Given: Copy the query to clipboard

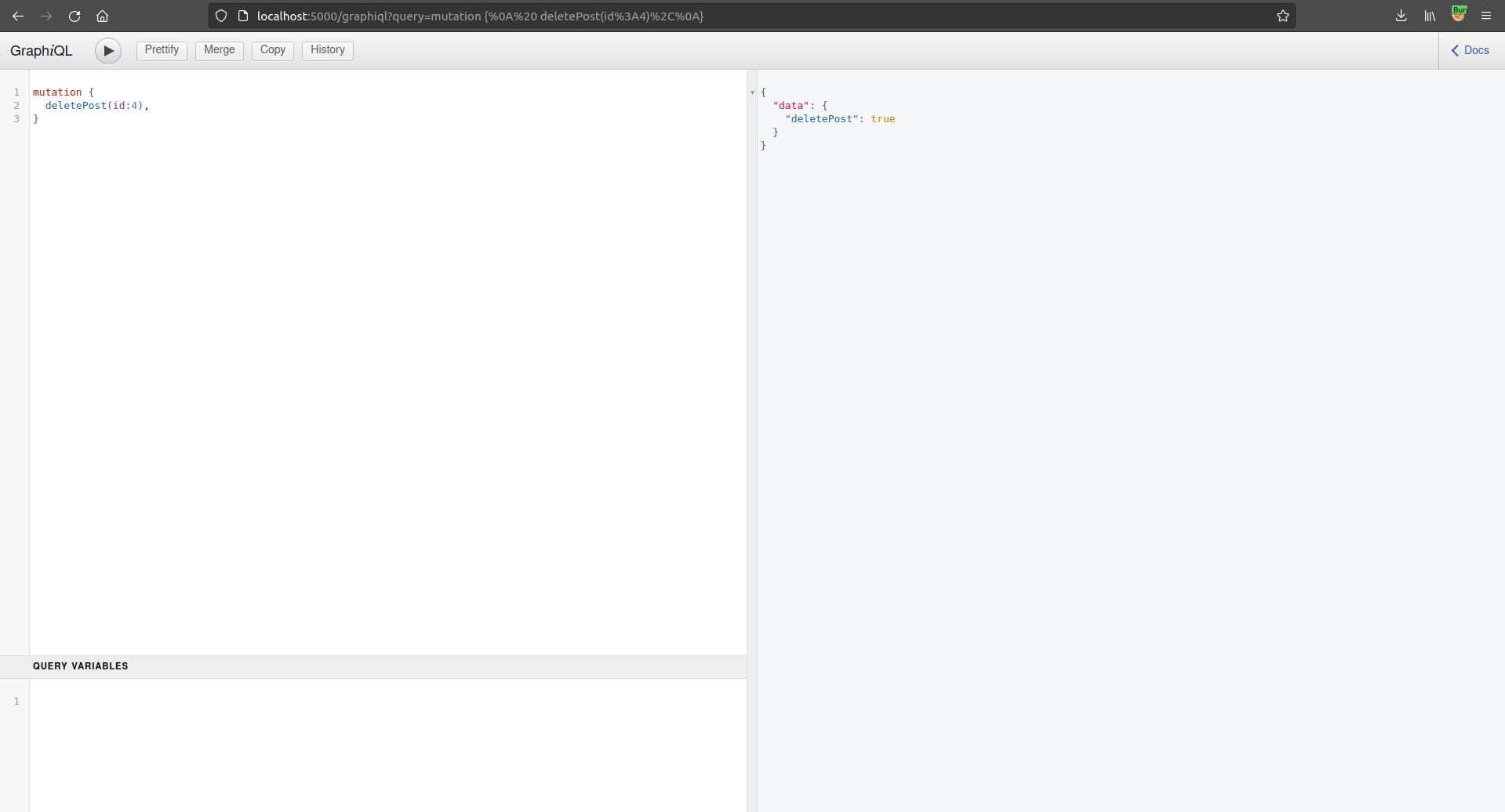Looking at the screenshot, I should coord(272,50).
